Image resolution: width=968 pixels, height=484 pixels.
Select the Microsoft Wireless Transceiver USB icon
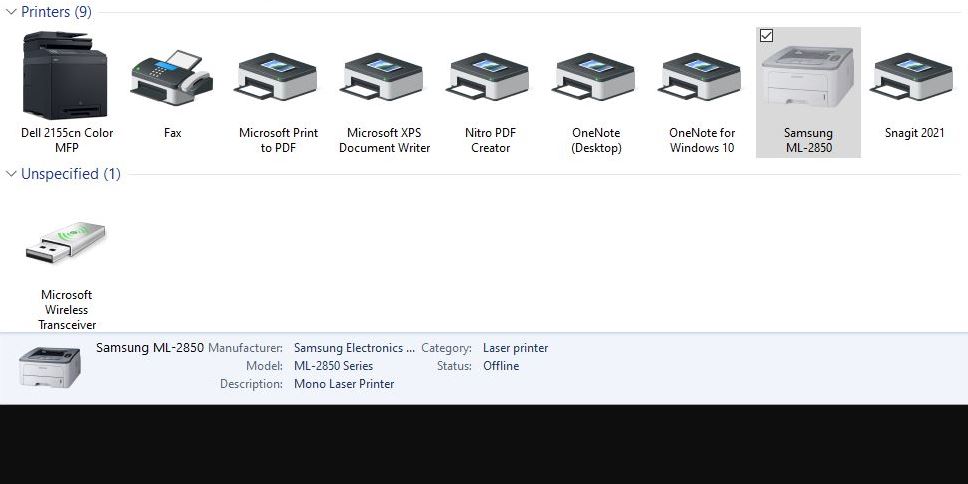click(x=66, y=241)
